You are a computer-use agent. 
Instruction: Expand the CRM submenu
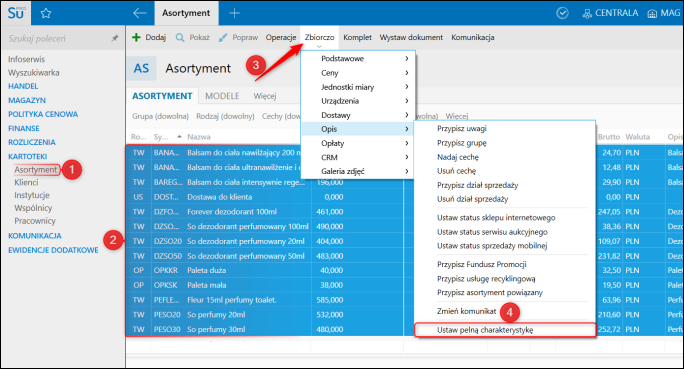coord(406,157)
